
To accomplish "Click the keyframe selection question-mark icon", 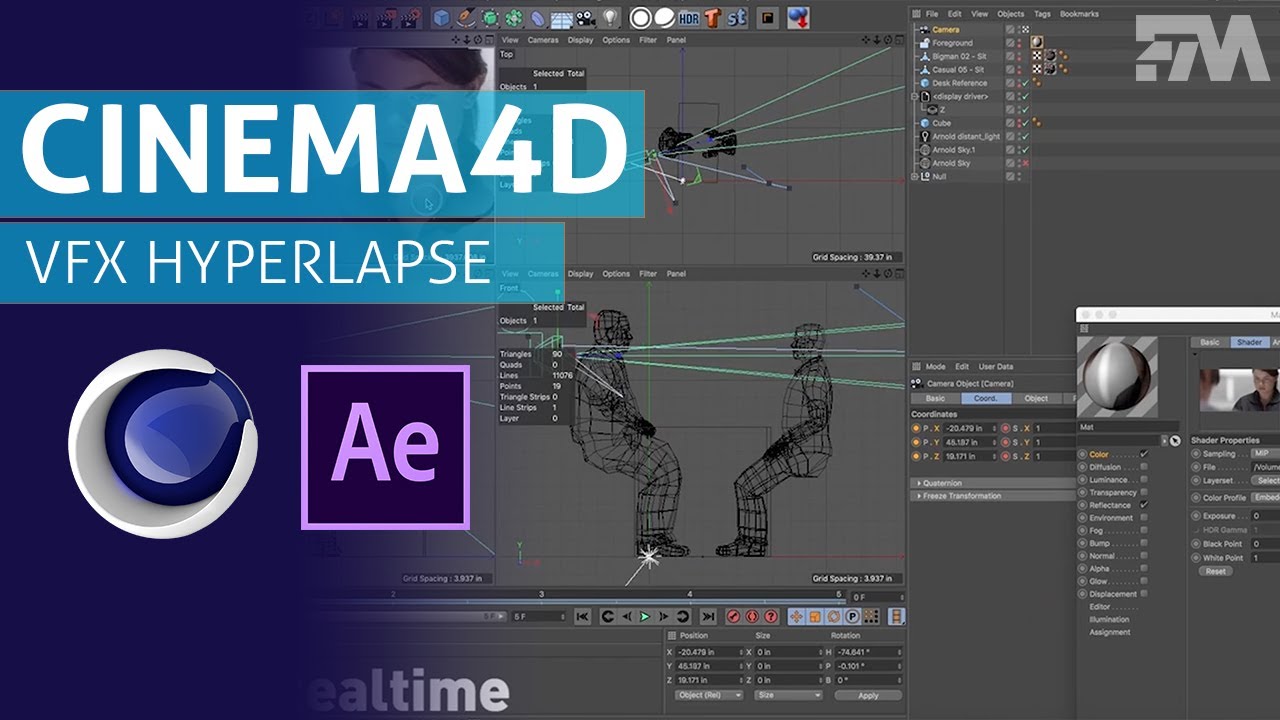I will click(x=770, y=616).
